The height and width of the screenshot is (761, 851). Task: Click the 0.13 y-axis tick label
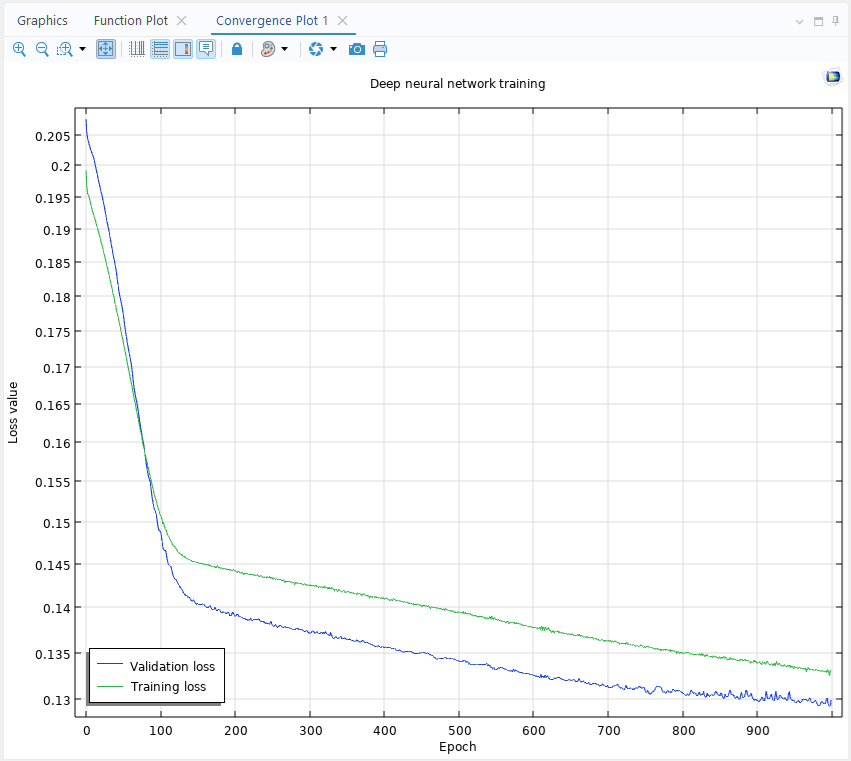click(x=56, y=700)
